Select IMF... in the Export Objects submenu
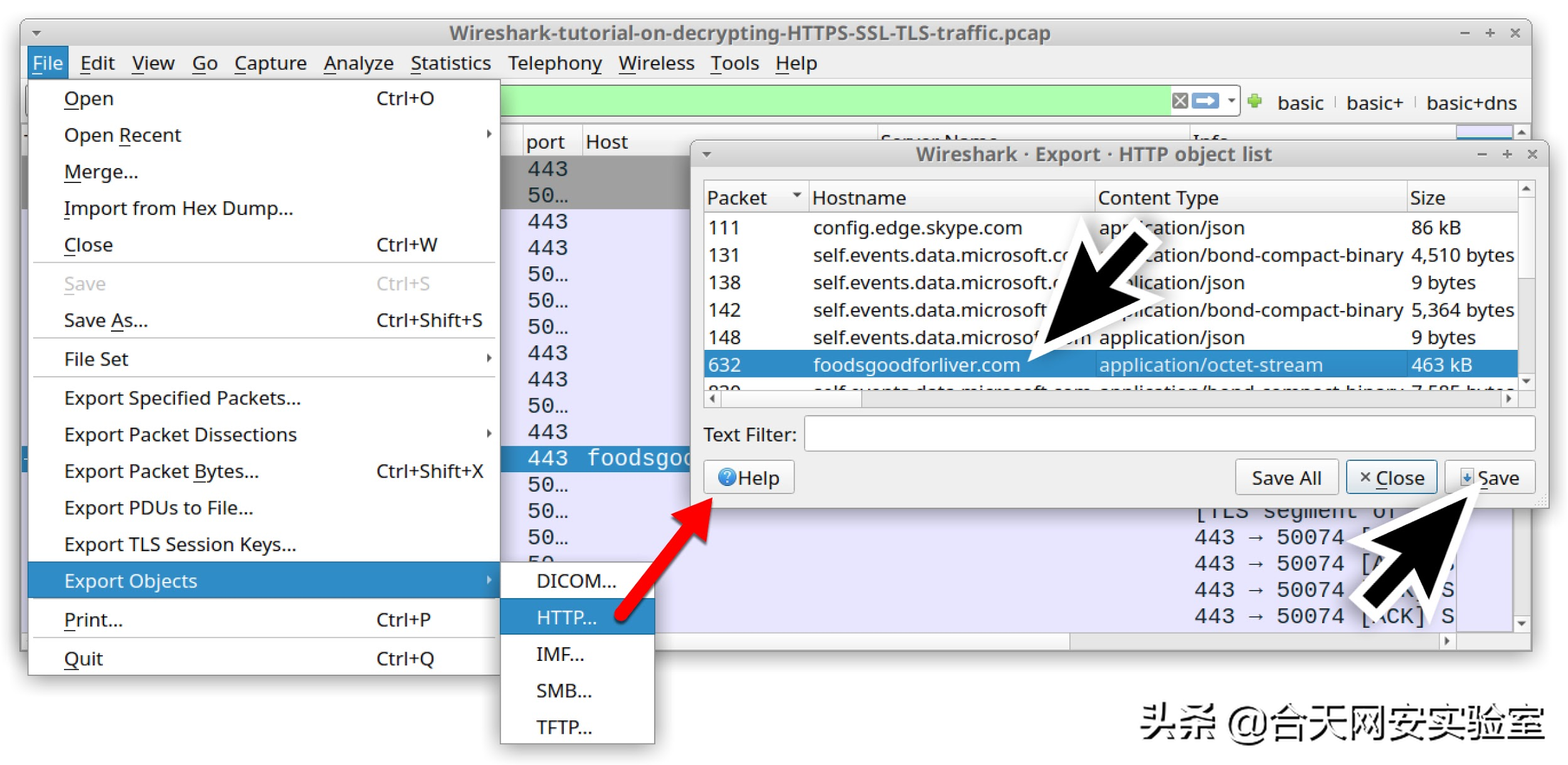The image size is (1568, 765). (x=577, y=654)
